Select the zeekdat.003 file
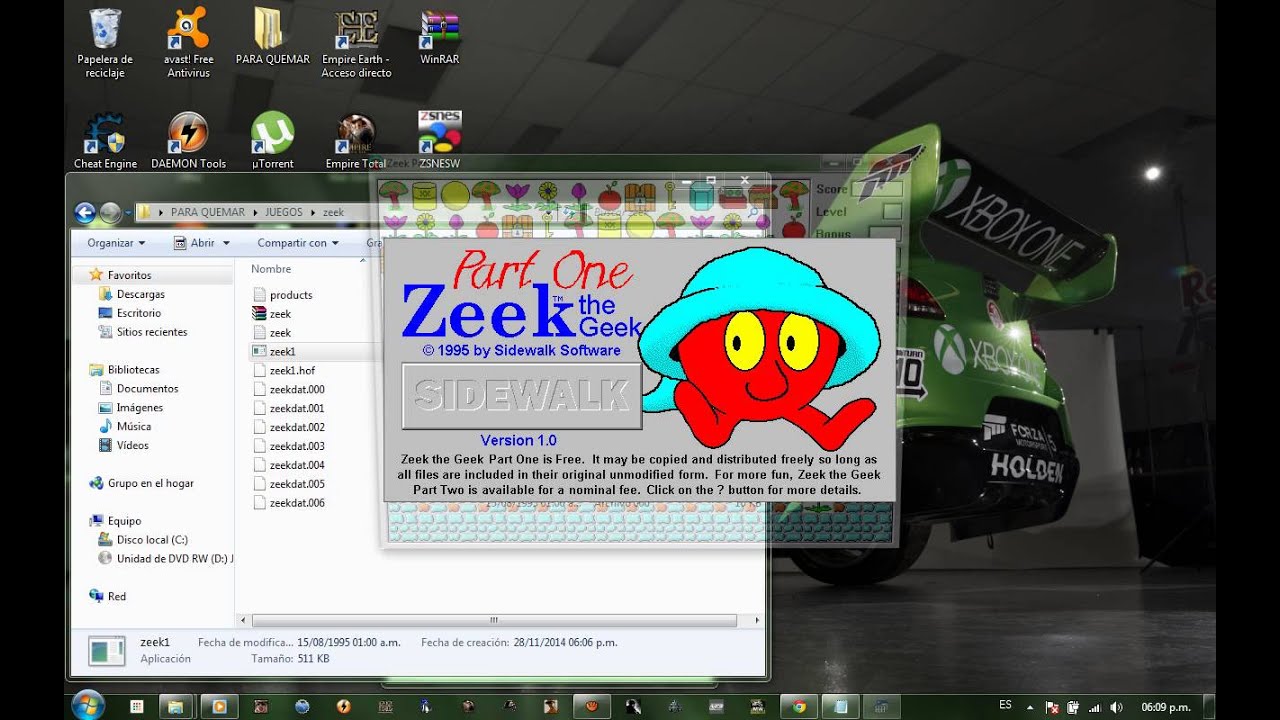The width and height of the screenshot is (1280, 720). pos(297,446)
